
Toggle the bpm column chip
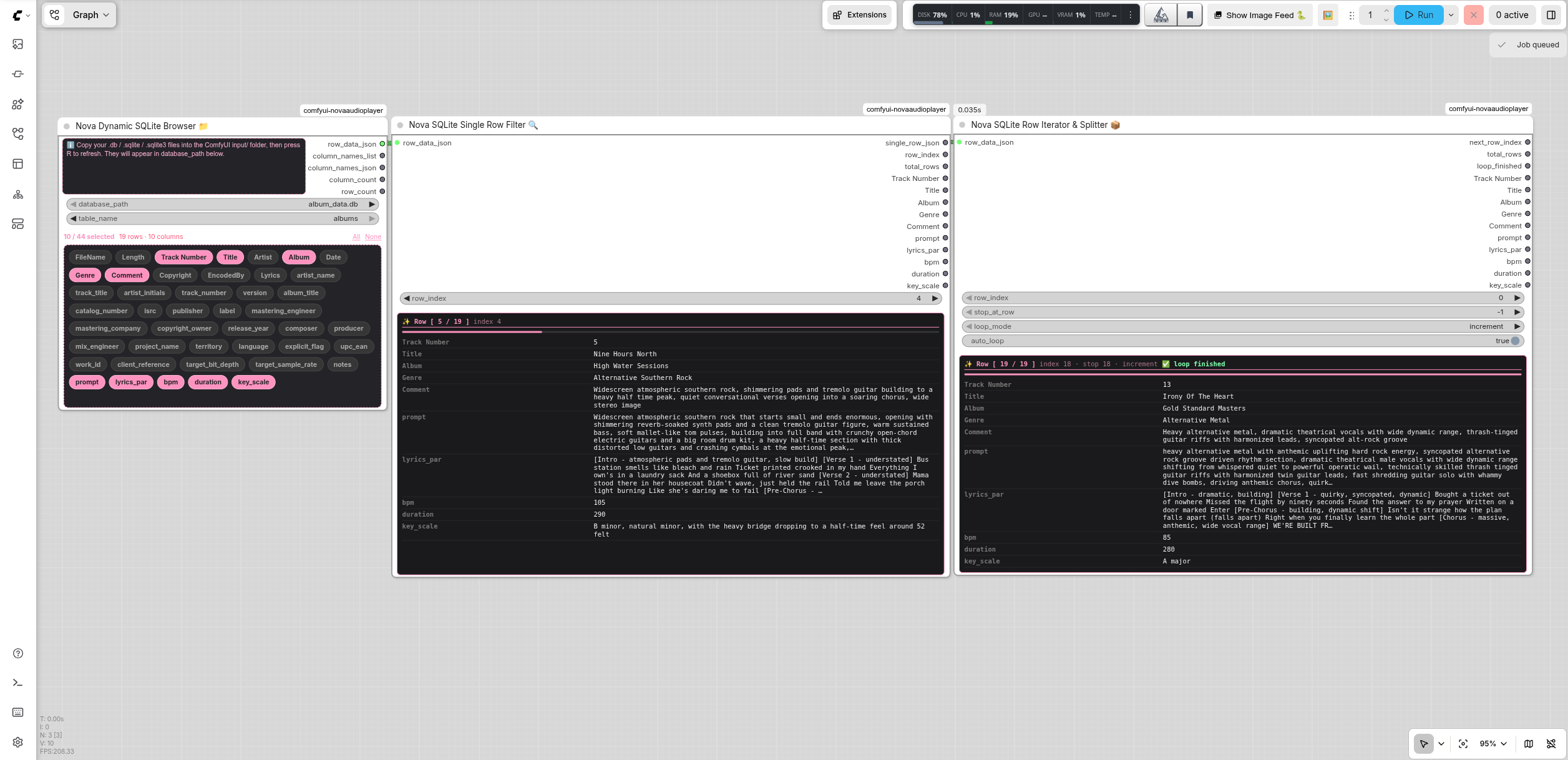[x=170, y=382]
